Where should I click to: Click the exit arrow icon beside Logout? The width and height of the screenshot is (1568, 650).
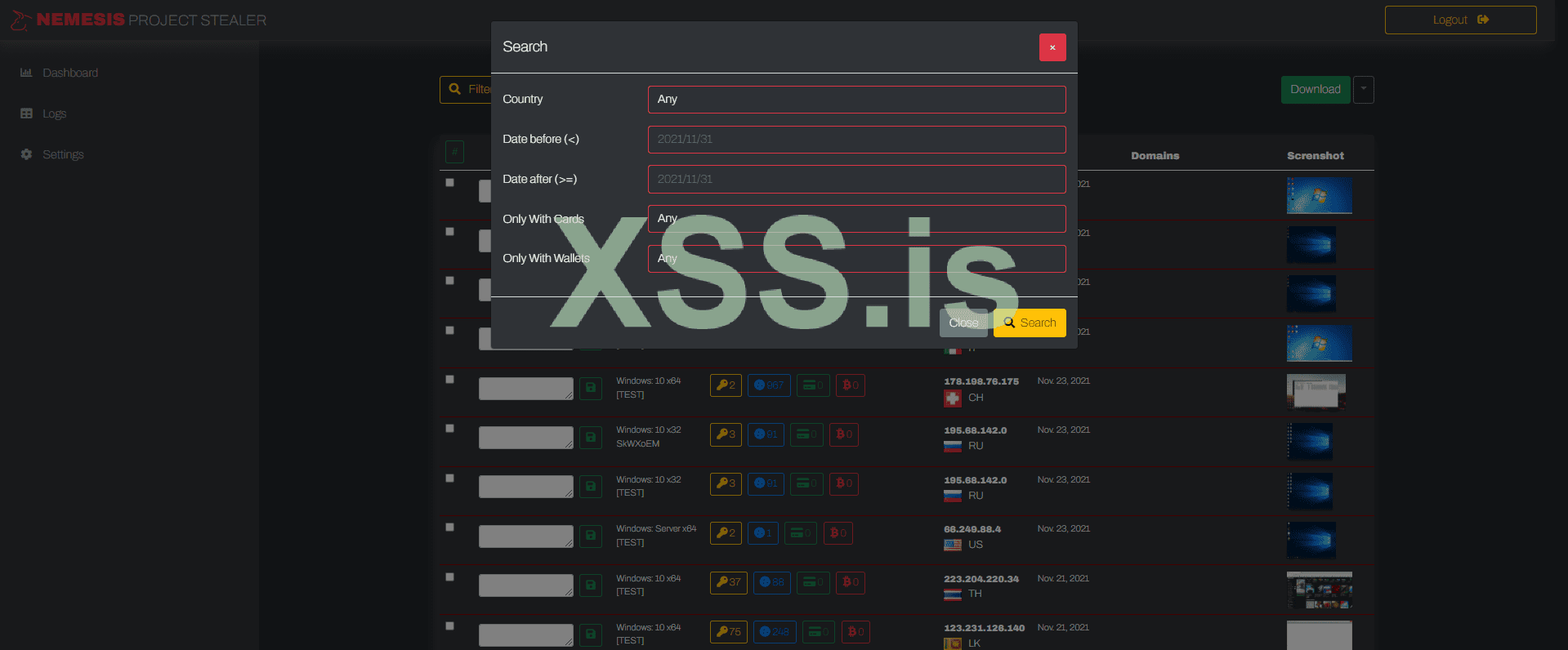coord(1483,20)
